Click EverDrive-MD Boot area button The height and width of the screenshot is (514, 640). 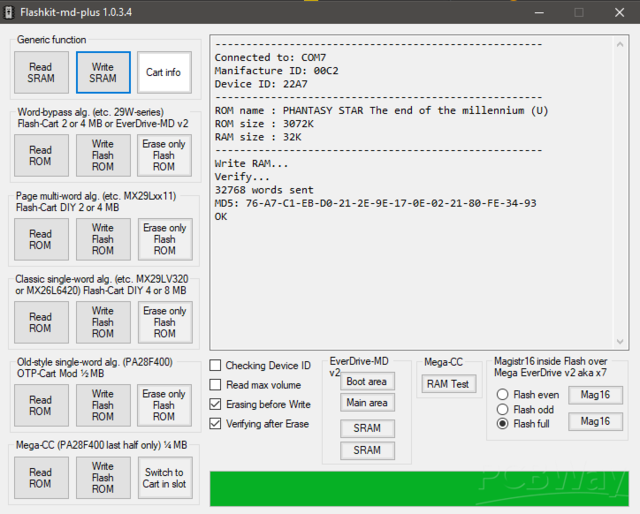[367, 381]
